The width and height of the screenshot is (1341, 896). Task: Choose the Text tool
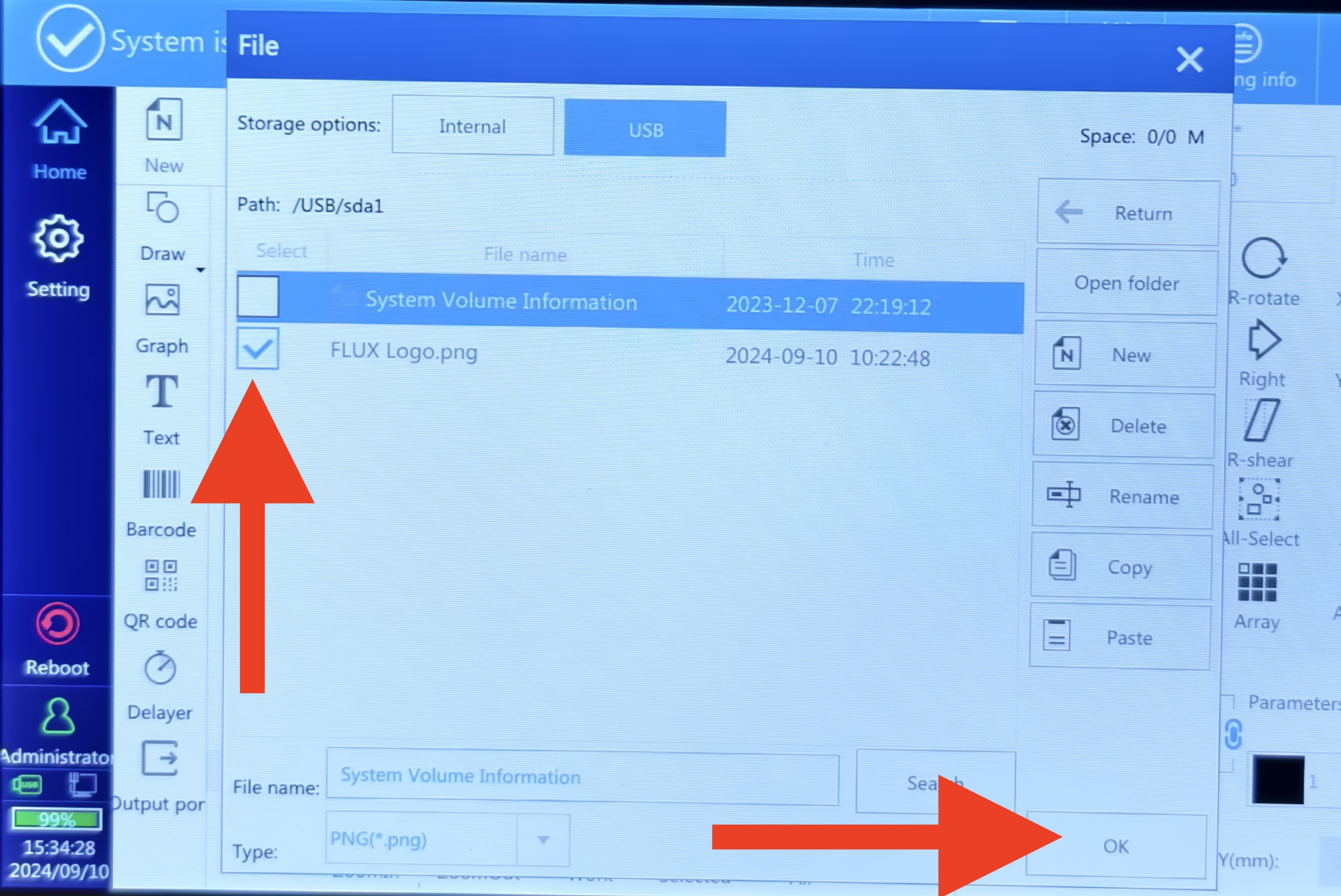pos(162,391)
